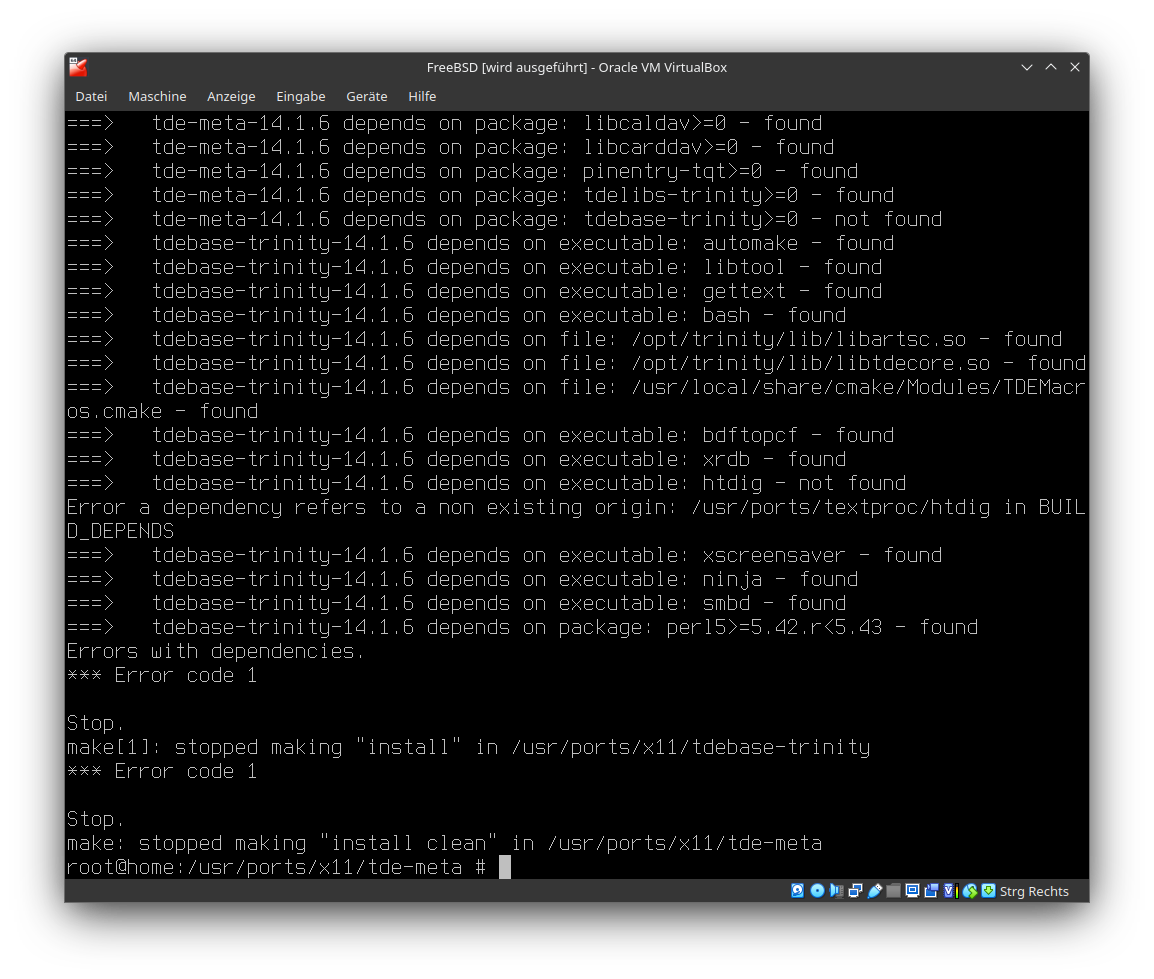The image size is (1154, 979).
Task: Click the 'make: stopped making "install clean"' line
Action: point(445,844)
